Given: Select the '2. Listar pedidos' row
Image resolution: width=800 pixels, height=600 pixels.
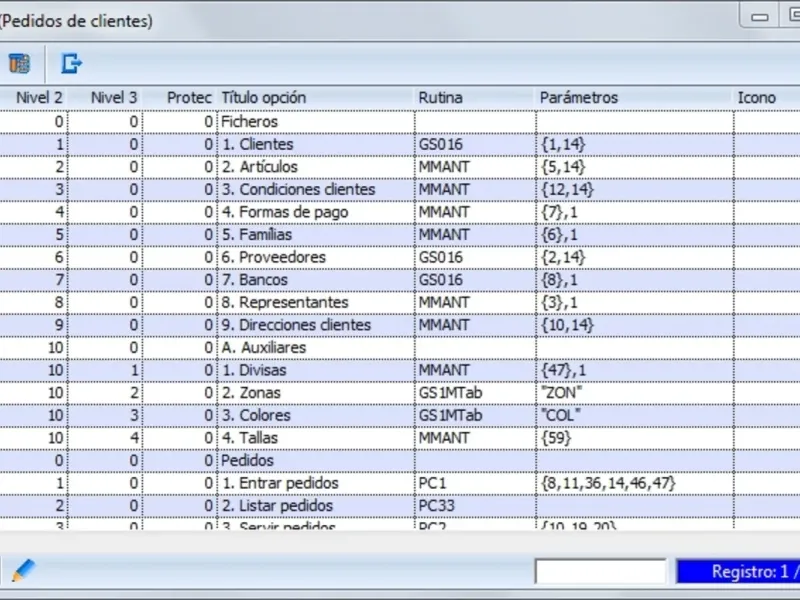Looking at the screenshot, I should (x=400, y=506).
